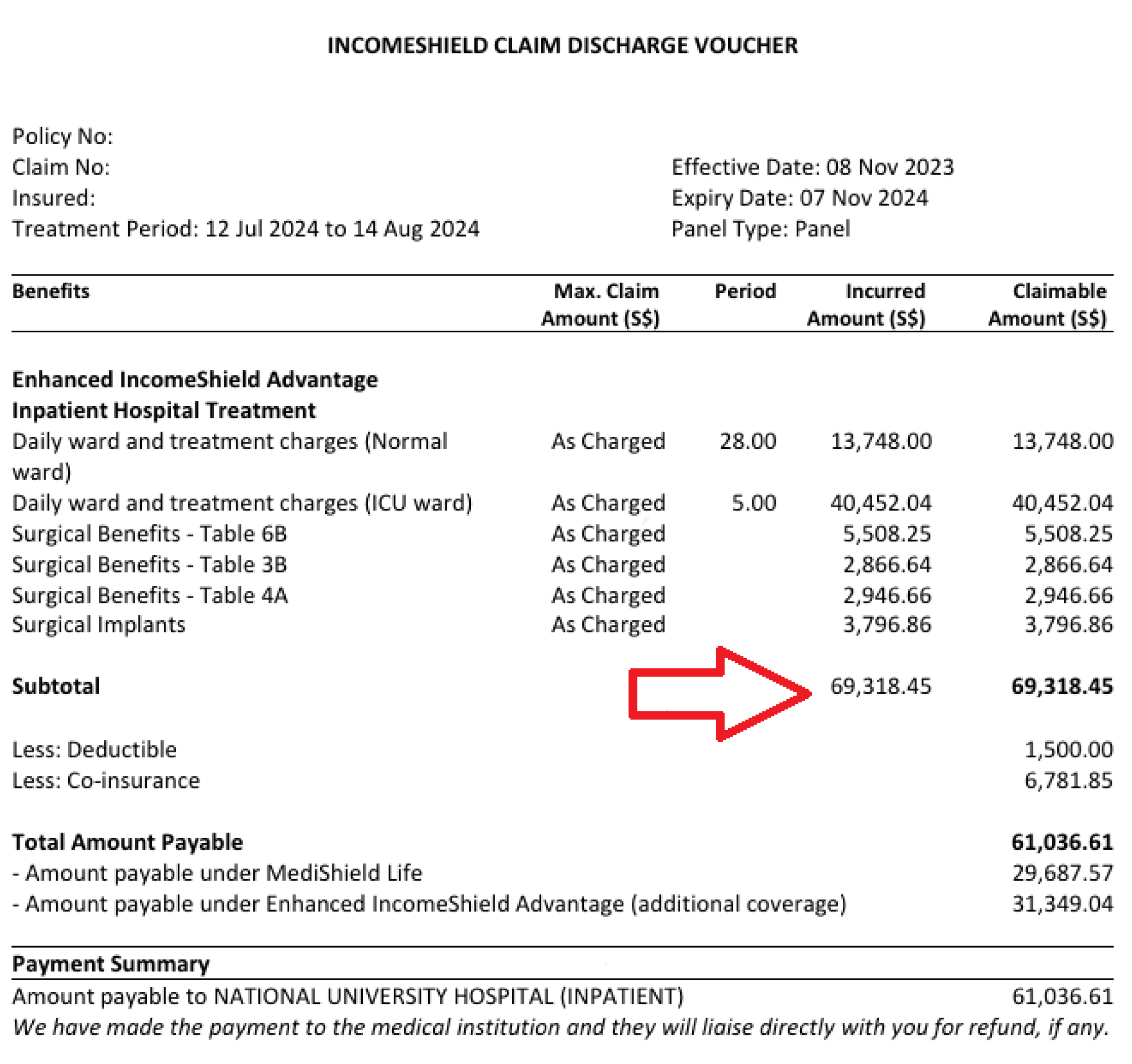Click the Claimable Amount column header
The width and height of the screenshot is (1132, 1064).
point(1047,305)
